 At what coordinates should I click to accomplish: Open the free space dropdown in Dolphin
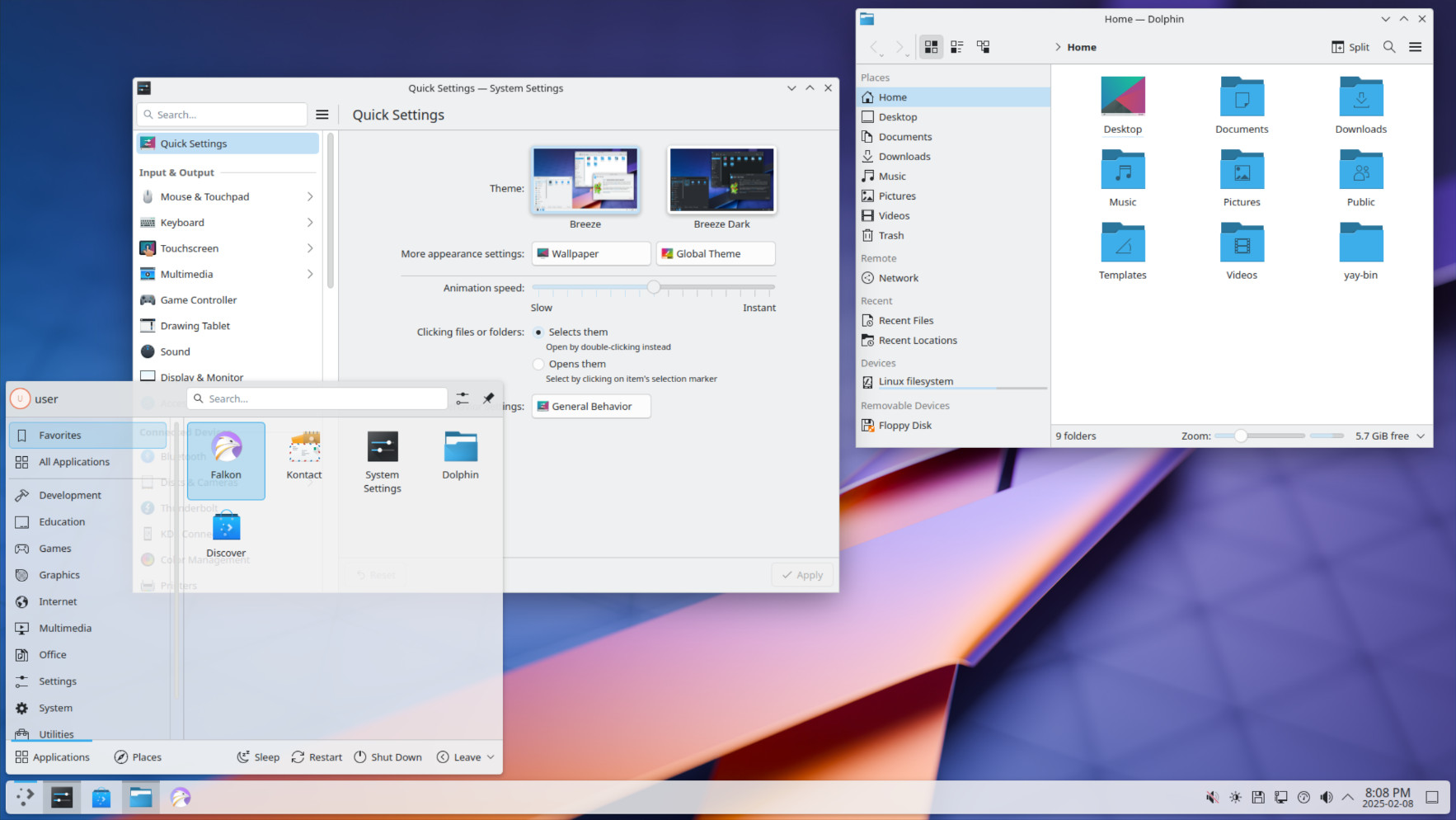click(1421, 436)
